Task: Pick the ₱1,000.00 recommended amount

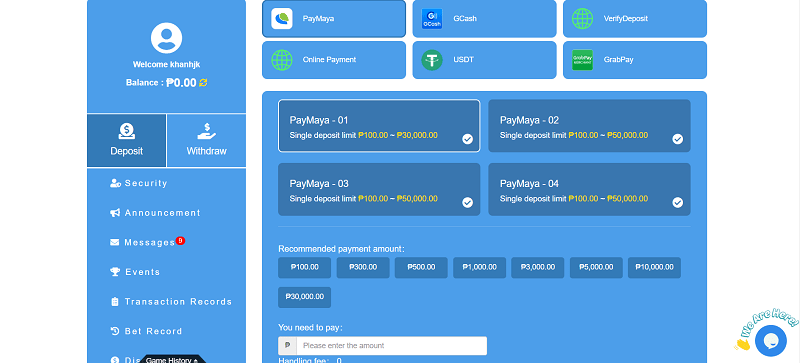Action: click(480, 268)
